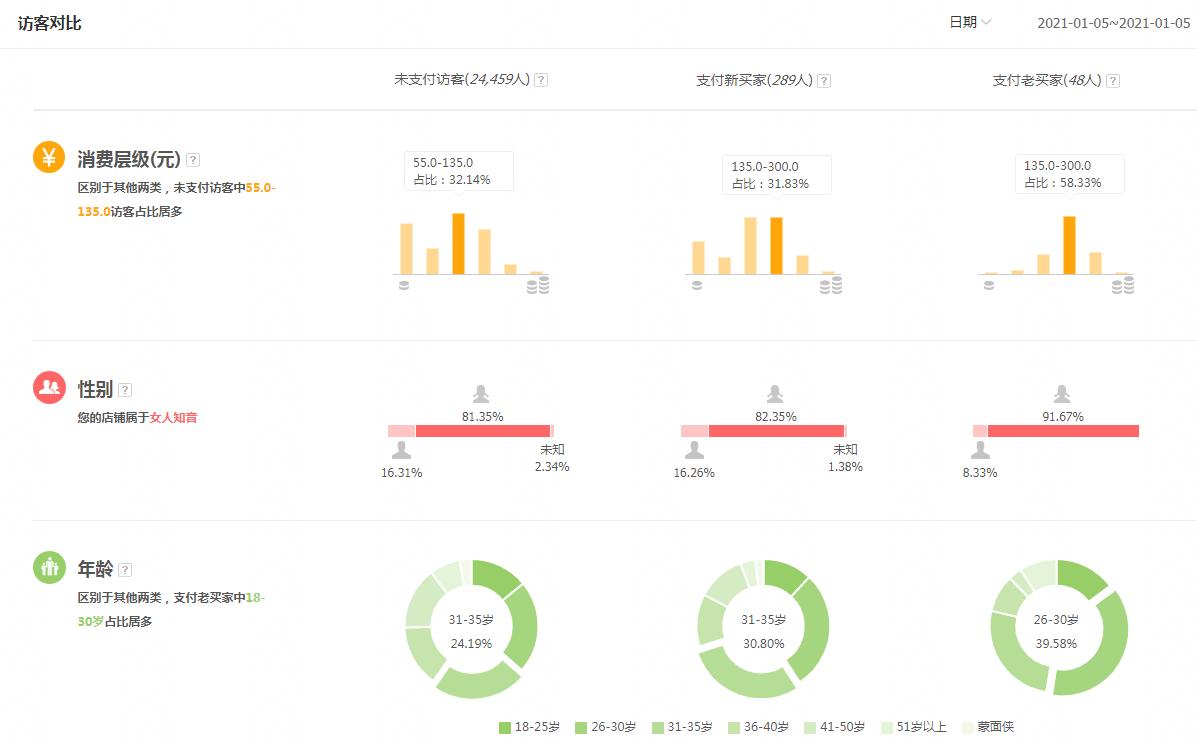Click the 性别 gender section icon
Viewport: 1197px width, 744px height.
coord(47,390)
